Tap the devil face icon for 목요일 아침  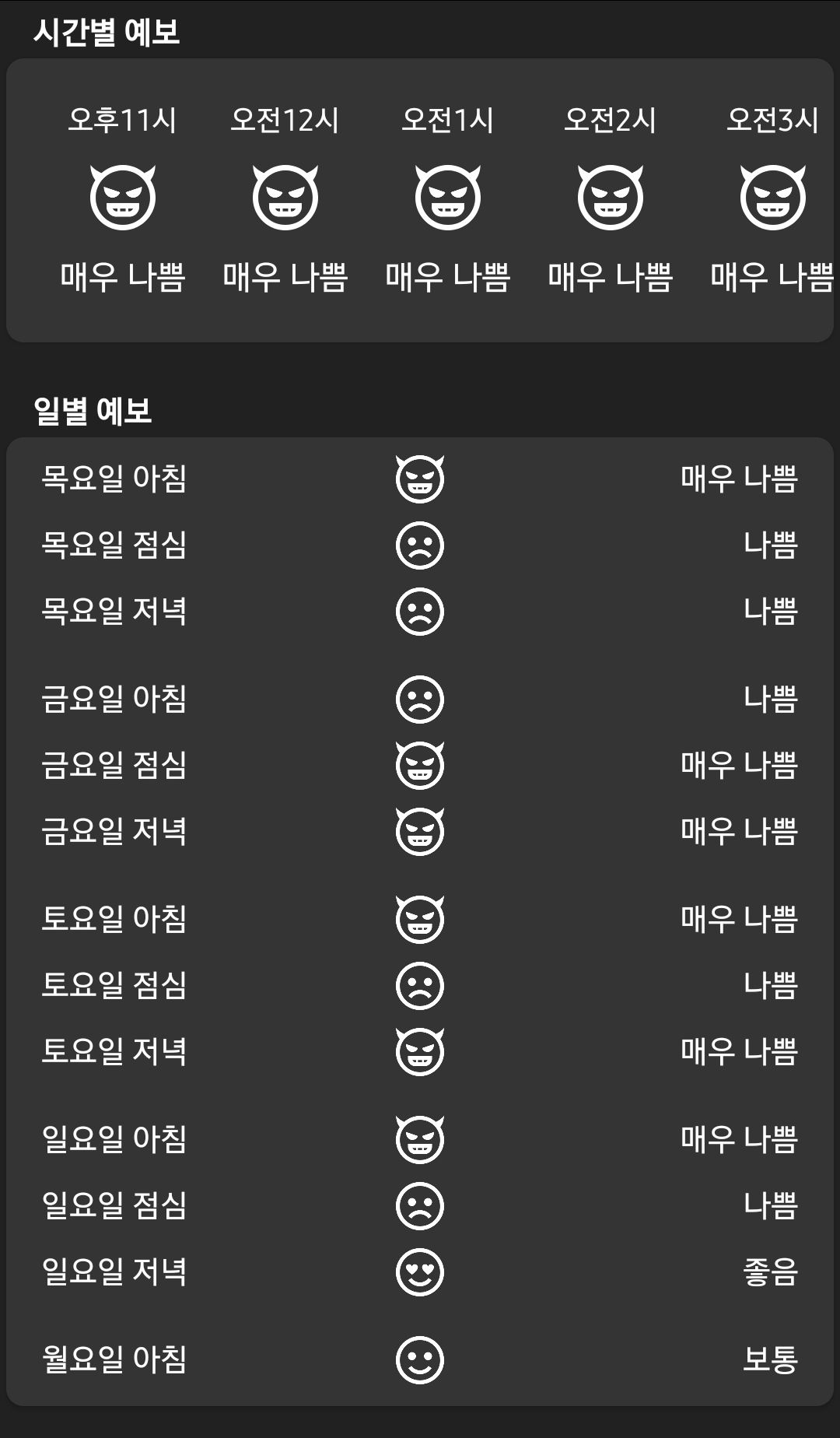[x=420, y=479]
